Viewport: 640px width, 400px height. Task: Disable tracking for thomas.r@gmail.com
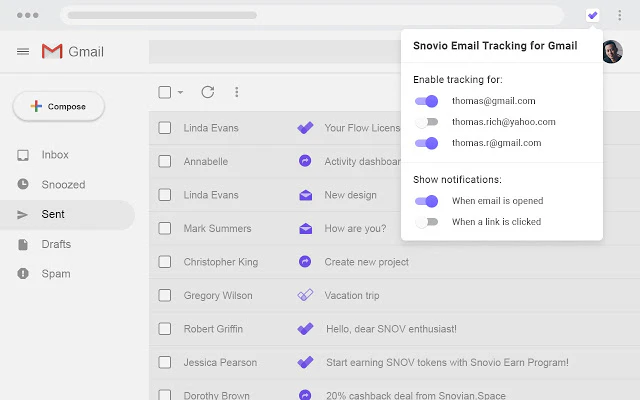point(426,143)
